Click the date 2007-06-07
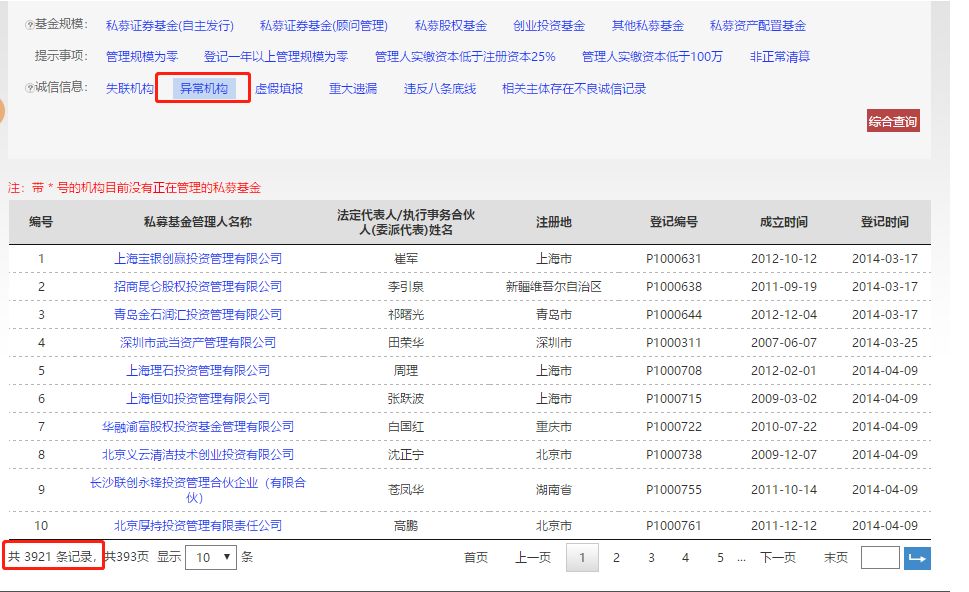The height and width of the screenshot is (592, 969). [784, 342]
